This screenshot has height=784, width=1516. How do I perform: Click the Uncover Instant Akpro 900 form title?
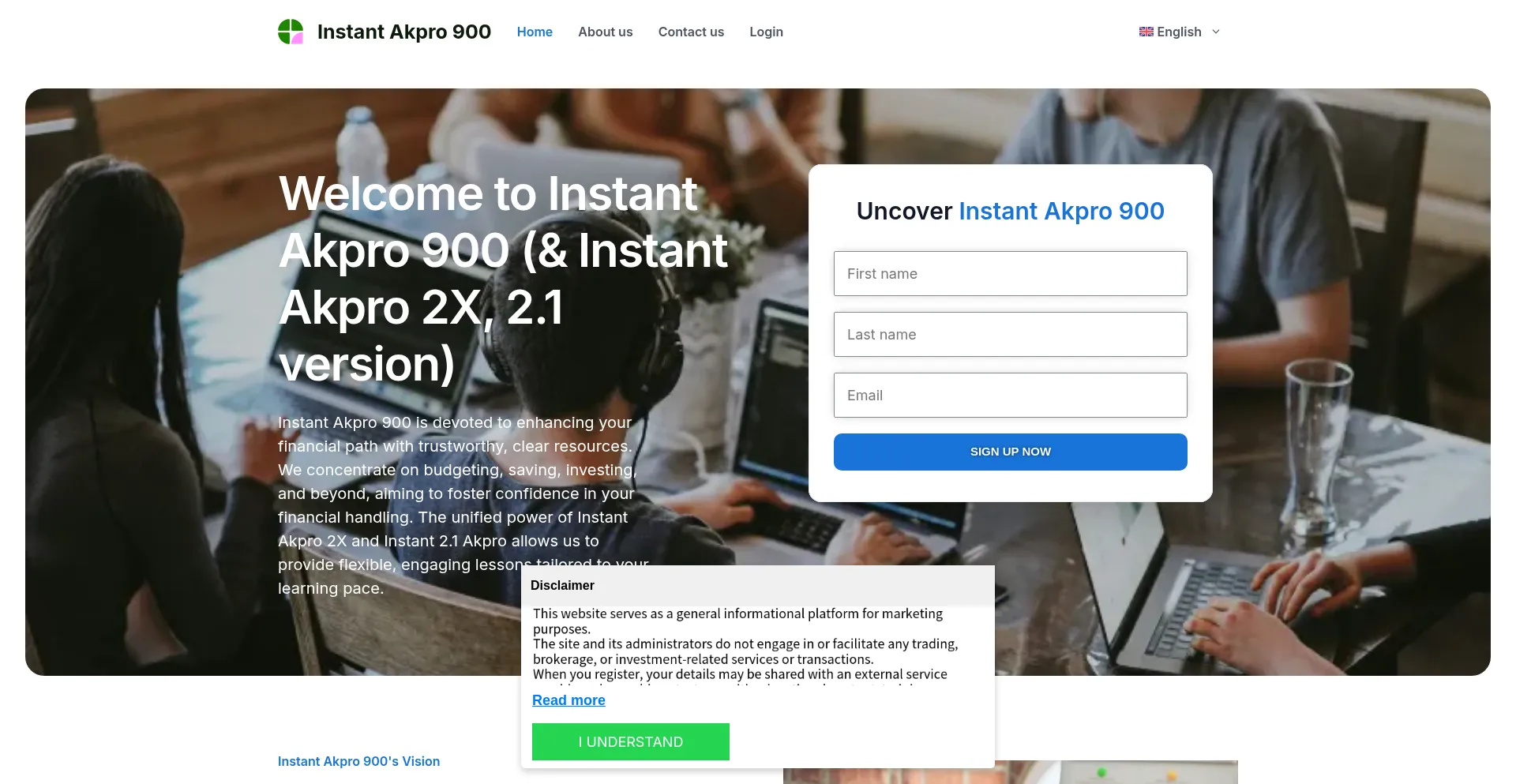tap(1011, 211)
